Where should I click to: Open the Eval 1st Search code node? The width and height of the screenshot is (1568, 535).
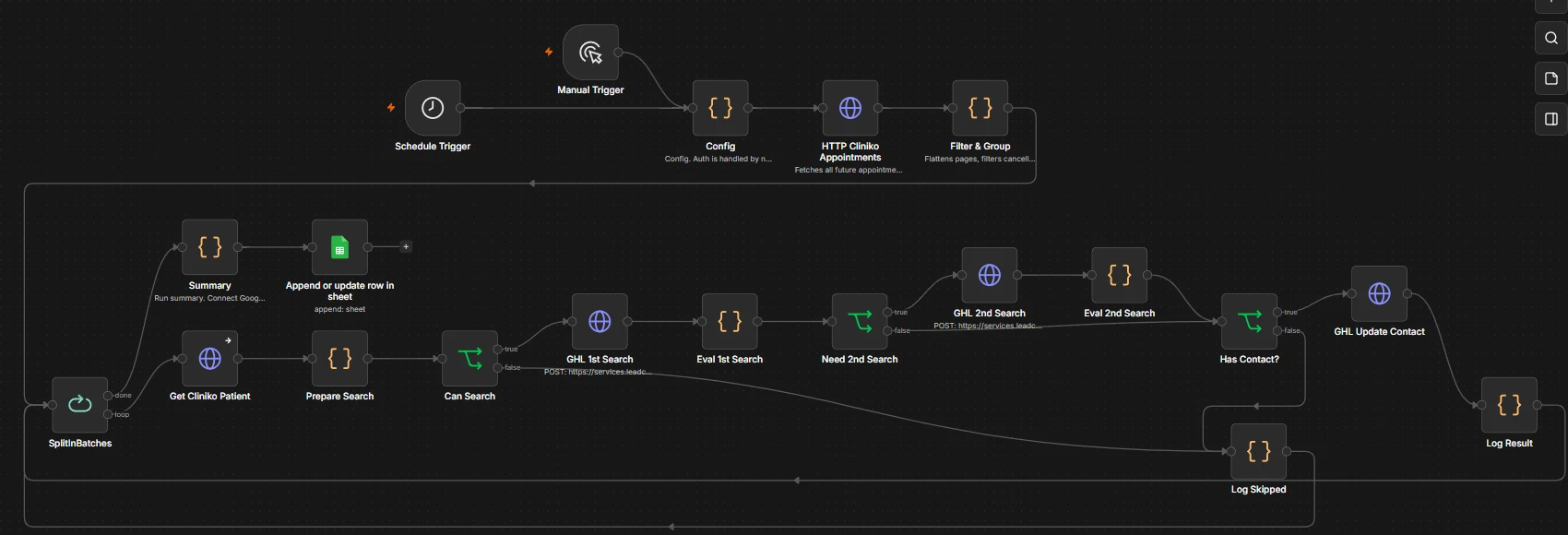coord(730,321)
